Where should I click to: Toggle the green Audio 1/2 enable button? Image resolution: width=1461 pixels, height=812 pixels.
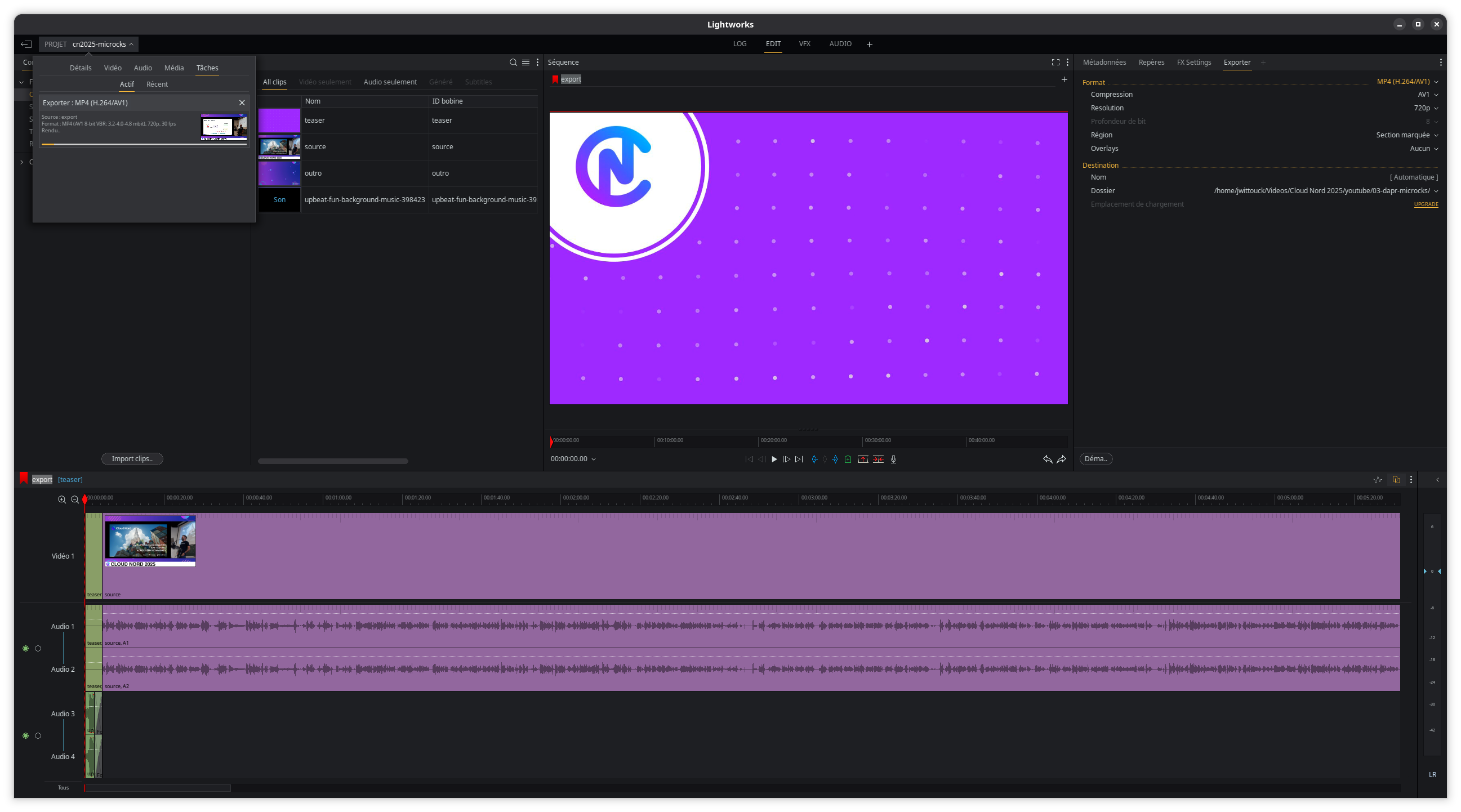click(x=25, y=648)
